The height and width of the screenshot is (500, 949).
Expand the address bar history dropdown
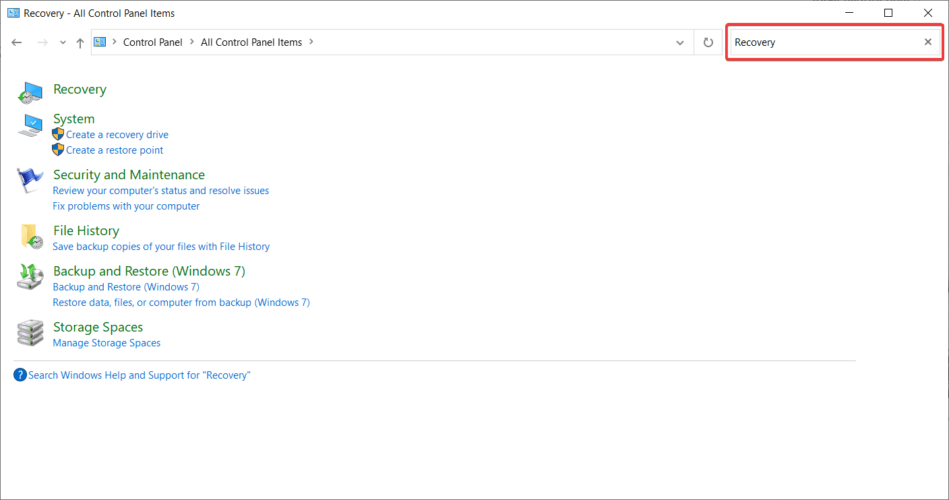coord(680,42)
